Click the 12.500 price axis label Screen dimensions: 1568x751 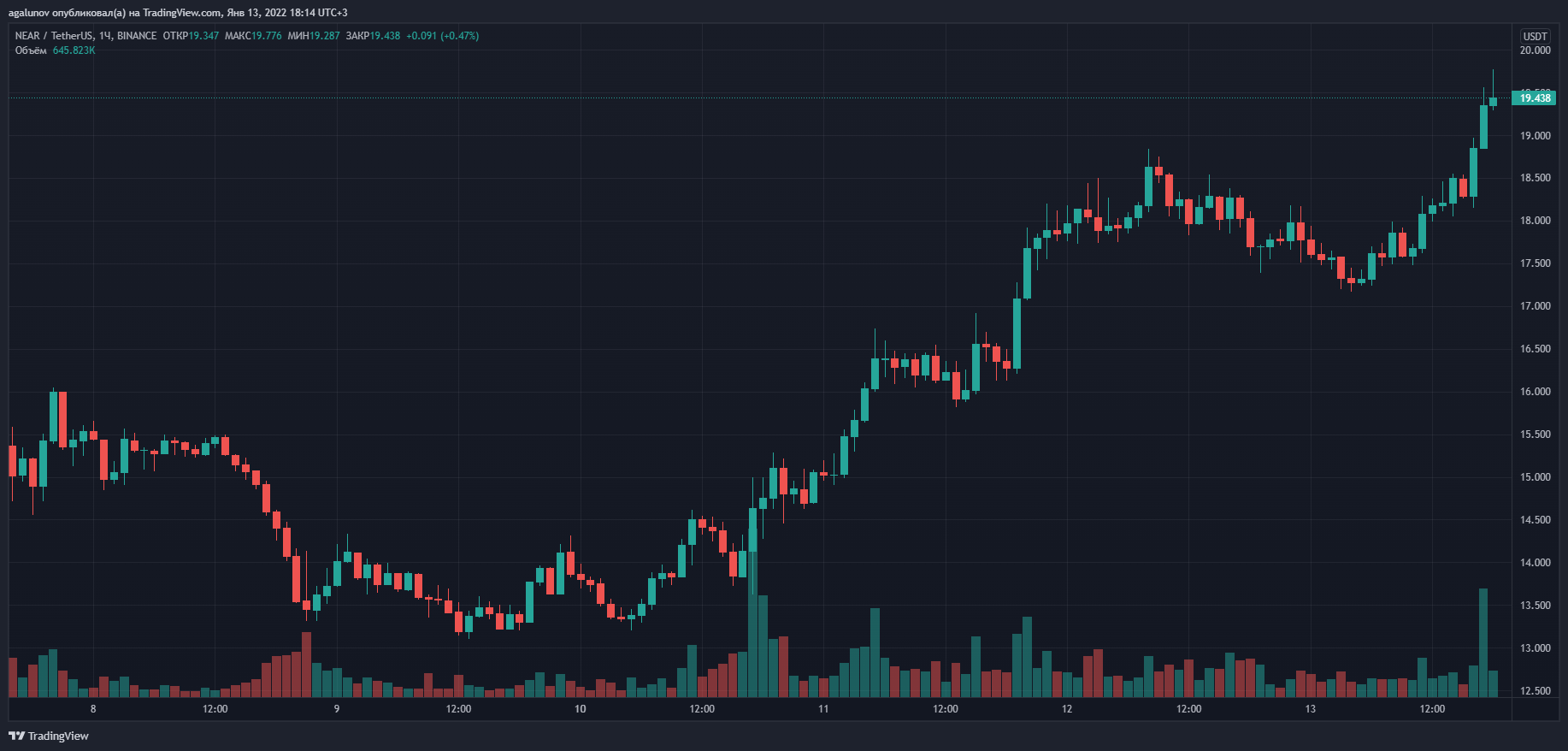click(x=1535, y=691)
